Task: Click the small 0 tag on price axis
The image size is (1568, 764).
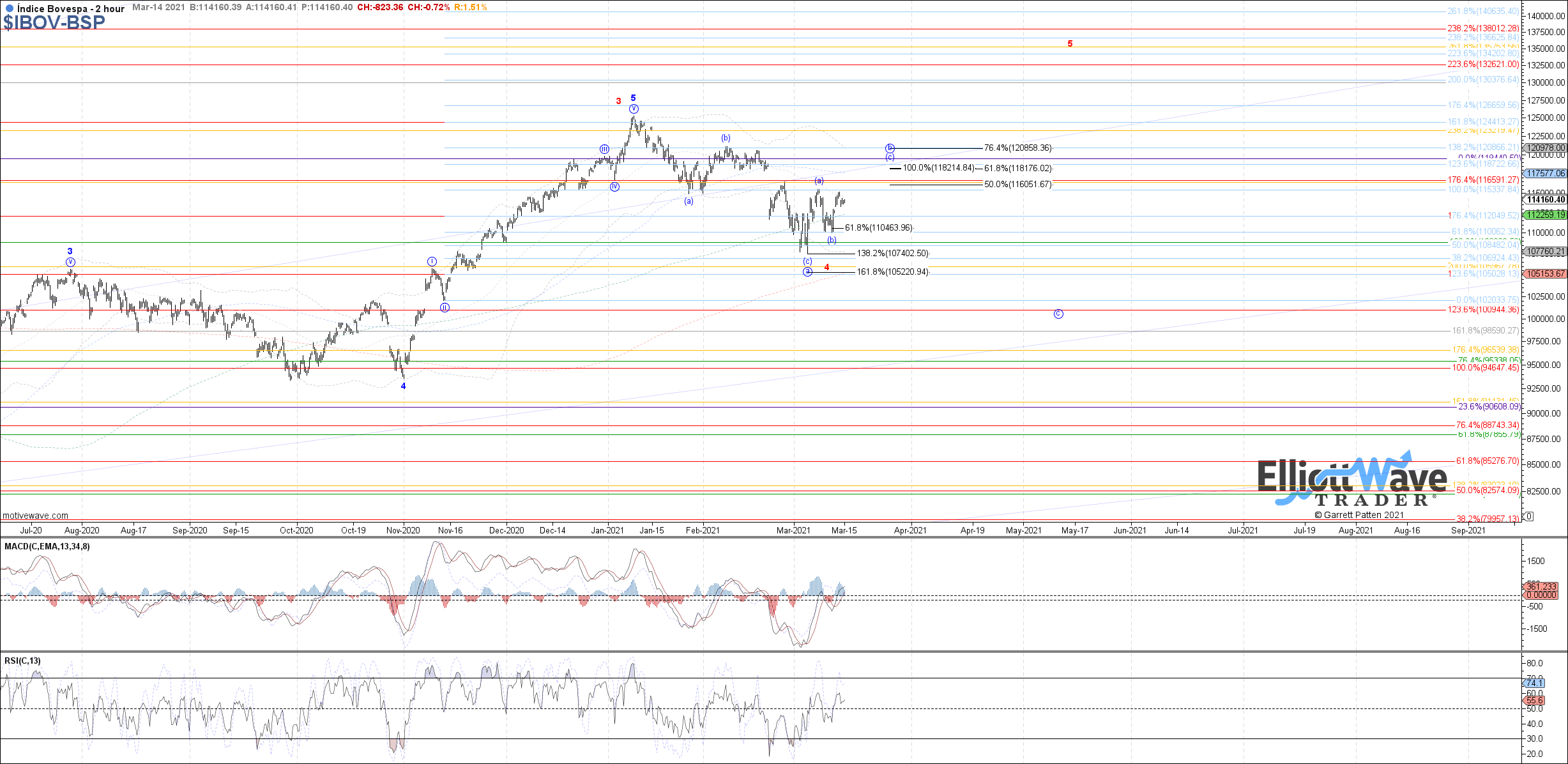Action: pyautogui.click(x=1528, y=516)
